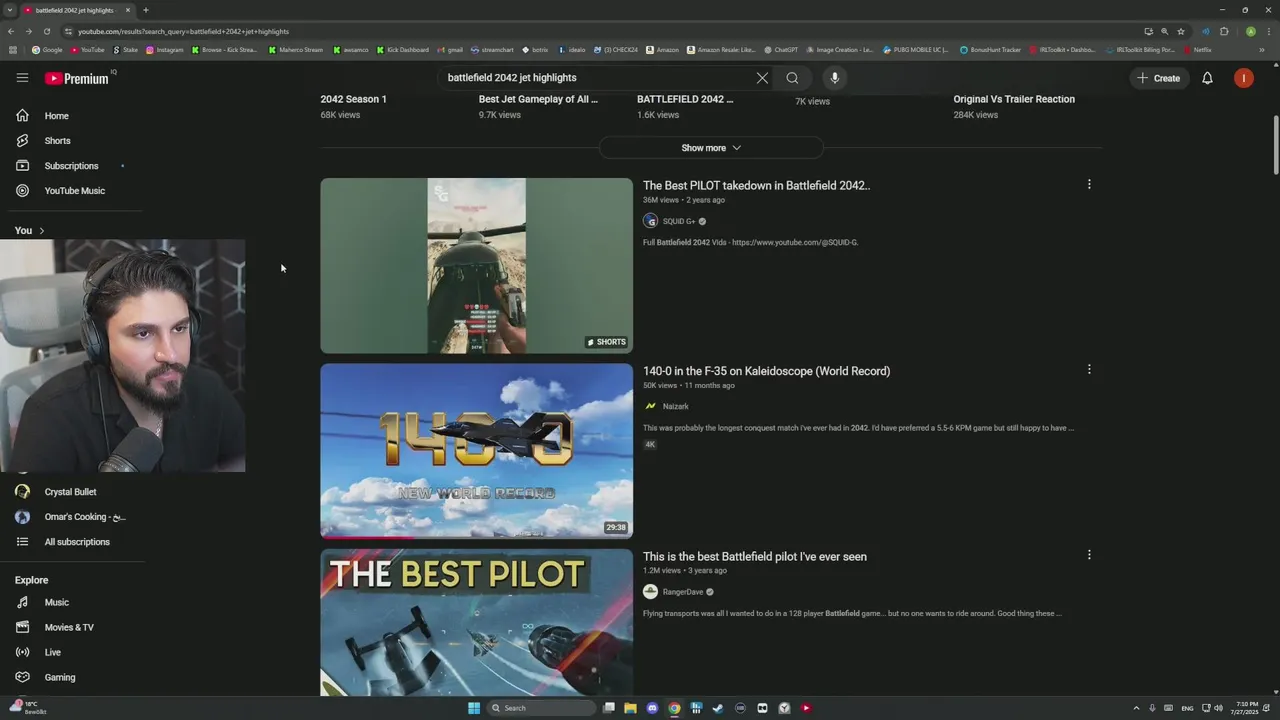Image resolution: width=1280 pixels, height=720 pixels.
Task: Expand results with Show more
Action: point(711,148)
